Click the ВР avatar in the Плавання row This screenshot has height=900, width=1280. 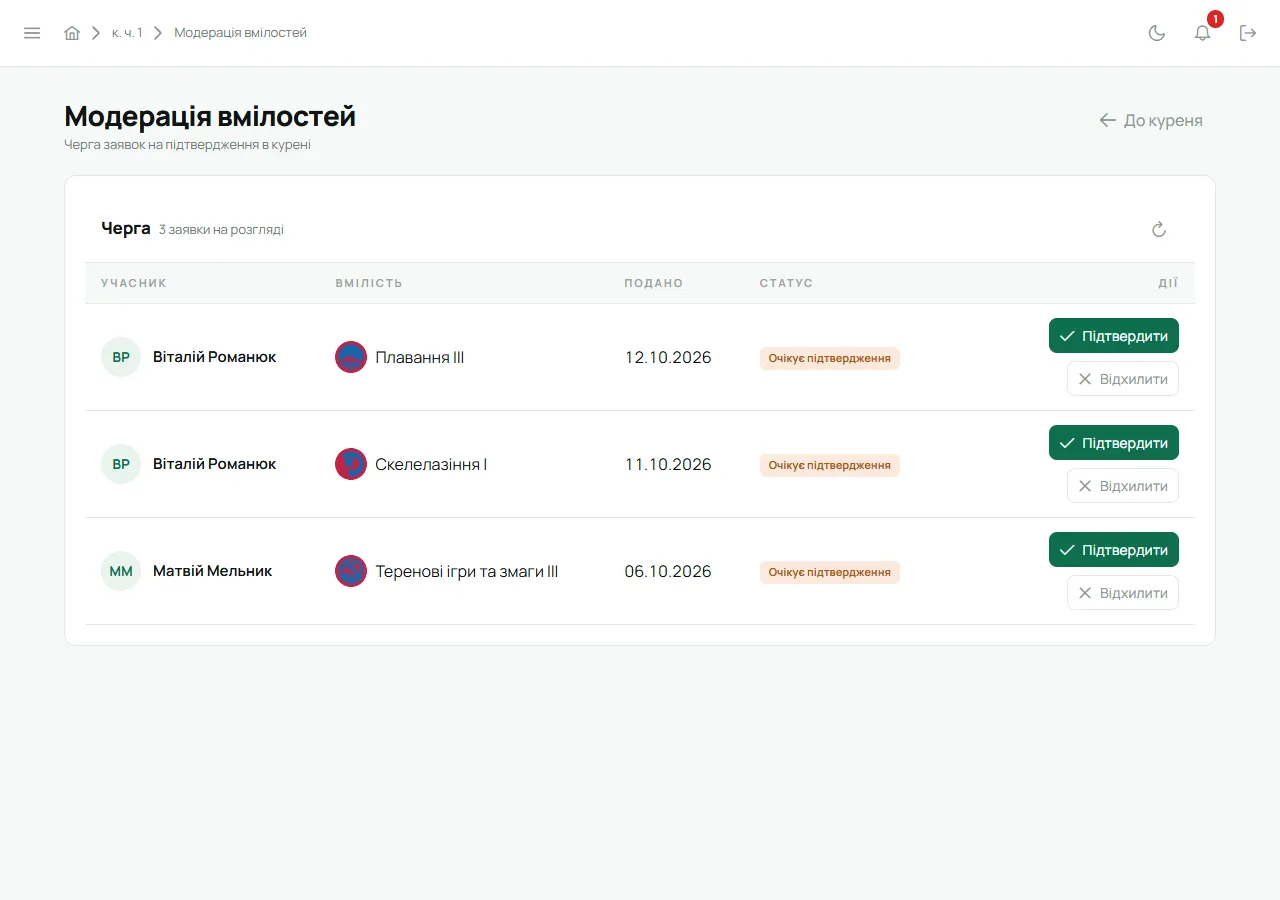(x=121, y=357)
